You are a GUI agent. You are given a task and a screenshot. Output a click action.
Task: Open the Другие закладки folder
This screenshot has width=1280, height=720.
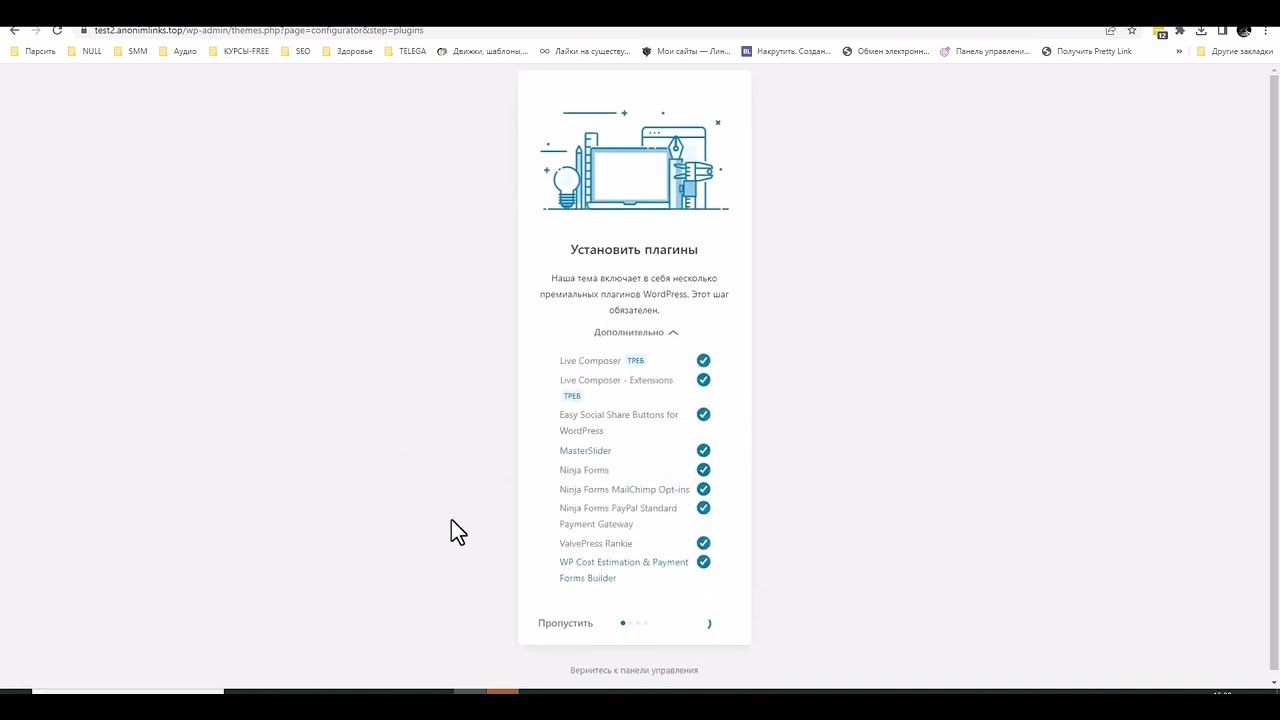pos(1235,51)
